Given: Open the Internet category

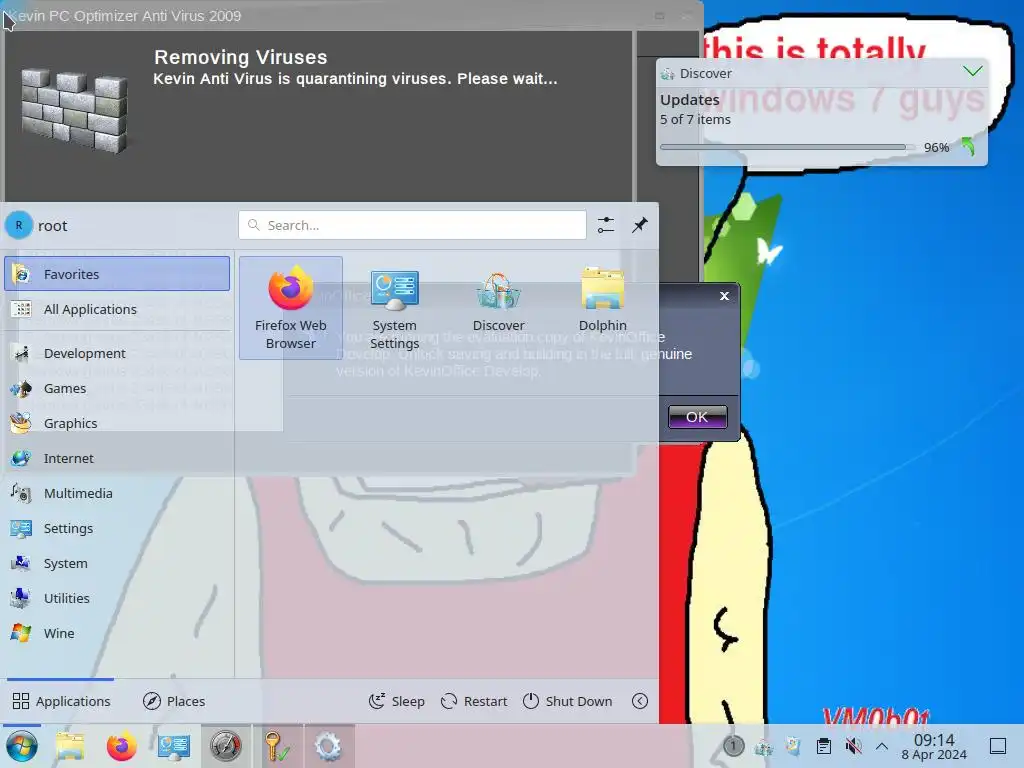Looking at the screenshot, I should click(x=117, y=458).
